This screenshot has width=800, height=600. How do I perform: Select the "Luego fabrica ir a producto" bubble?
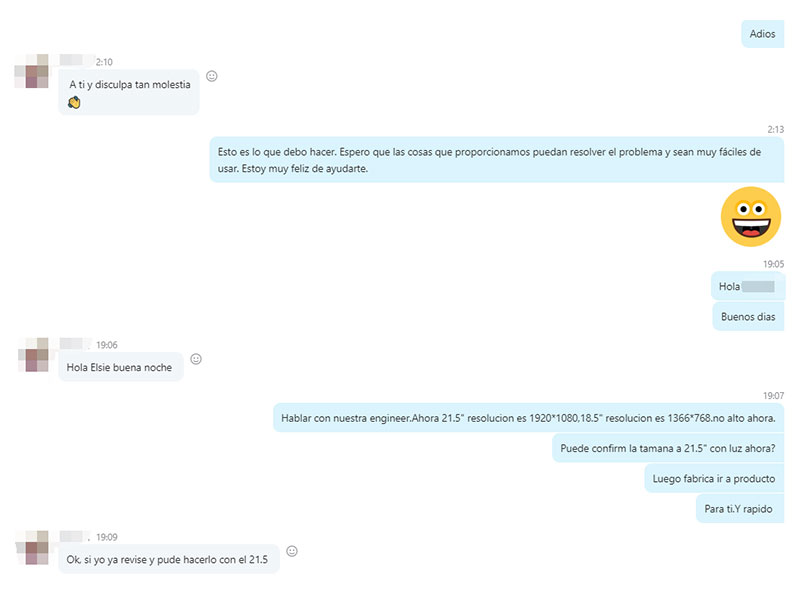pos(713,478)
